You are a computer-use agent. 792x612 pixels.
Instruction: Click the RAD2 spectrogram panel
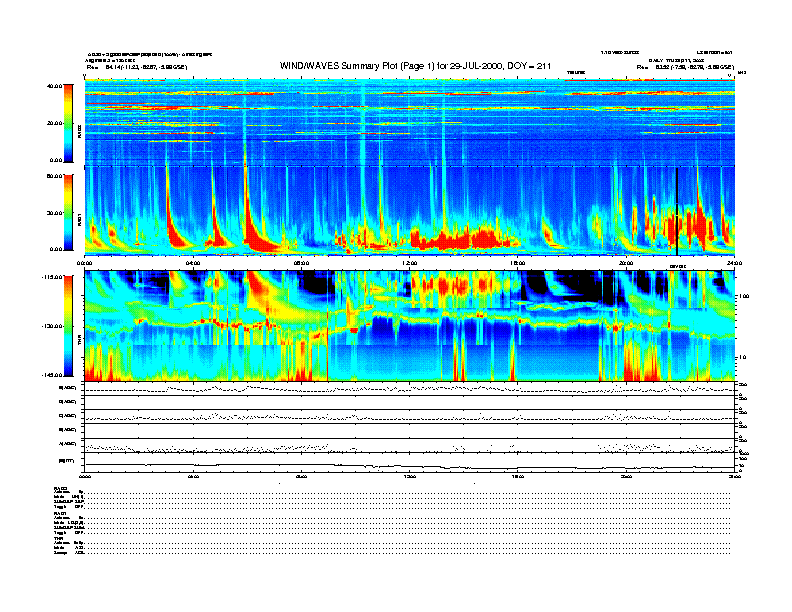coord(410,122)
